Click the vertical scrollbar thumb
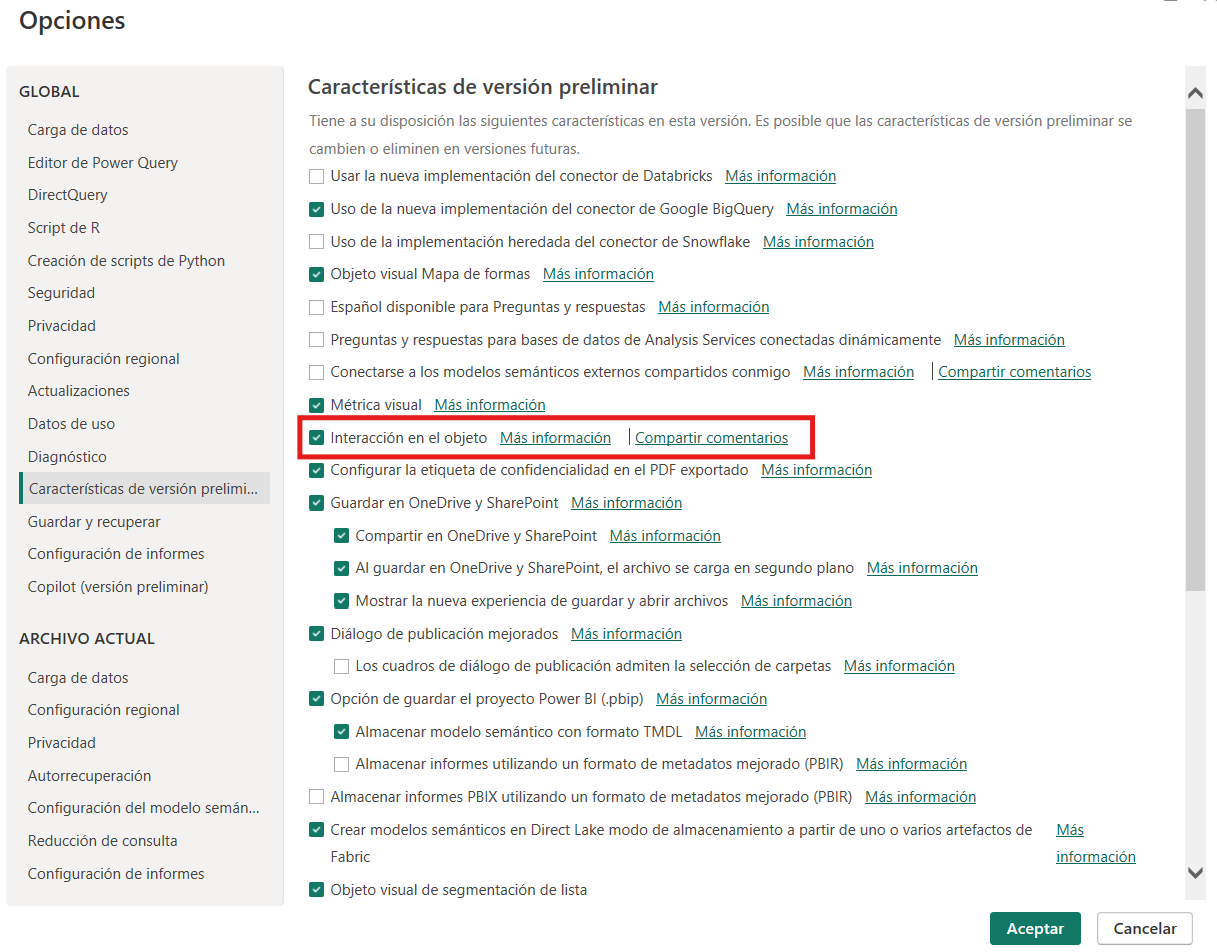Viewport: 1217px width, 952px height. click(x=1194, y=350)
